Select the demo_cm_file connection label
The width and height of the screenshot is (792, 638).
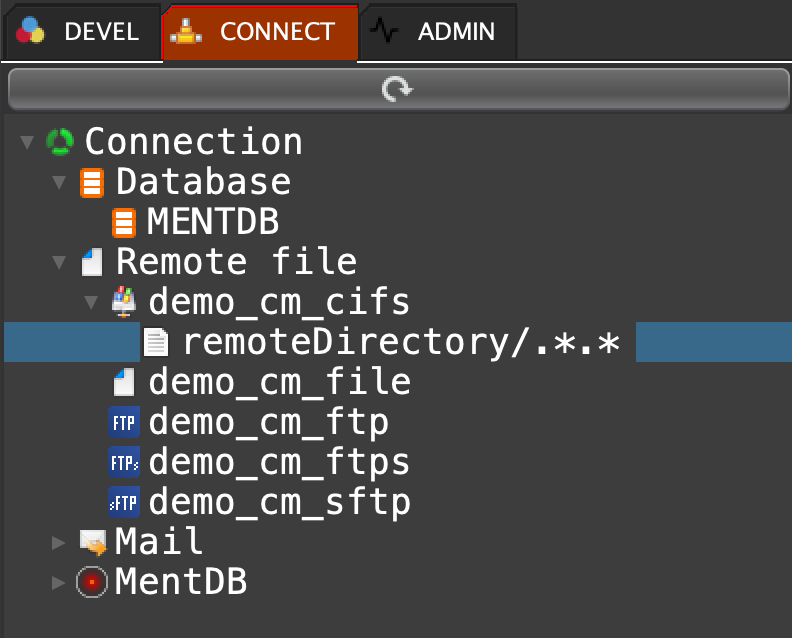pyautogui.click(x=279, y=382)
